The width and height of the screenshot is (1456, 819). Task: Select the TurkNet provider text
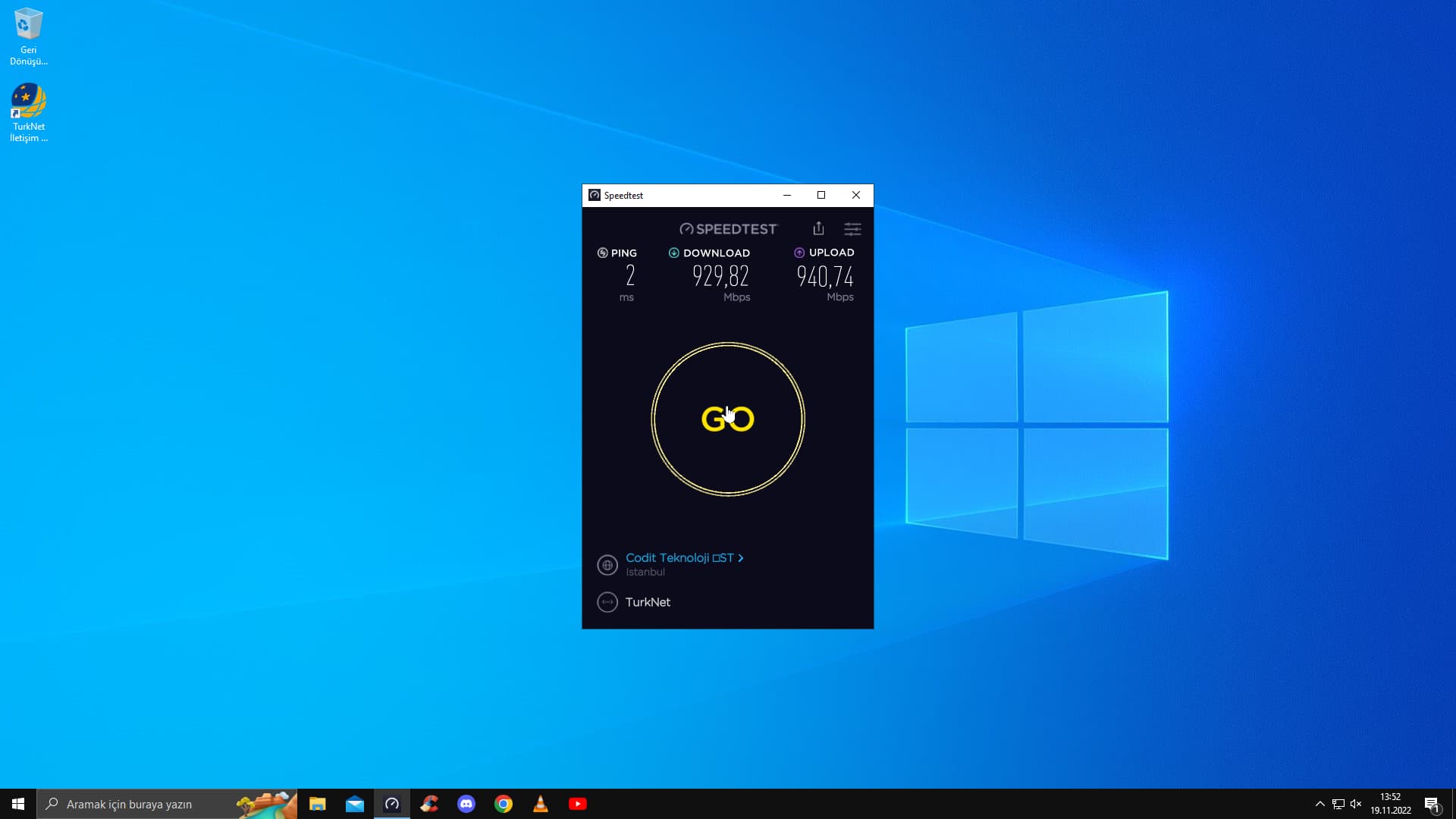pos(648,602)
